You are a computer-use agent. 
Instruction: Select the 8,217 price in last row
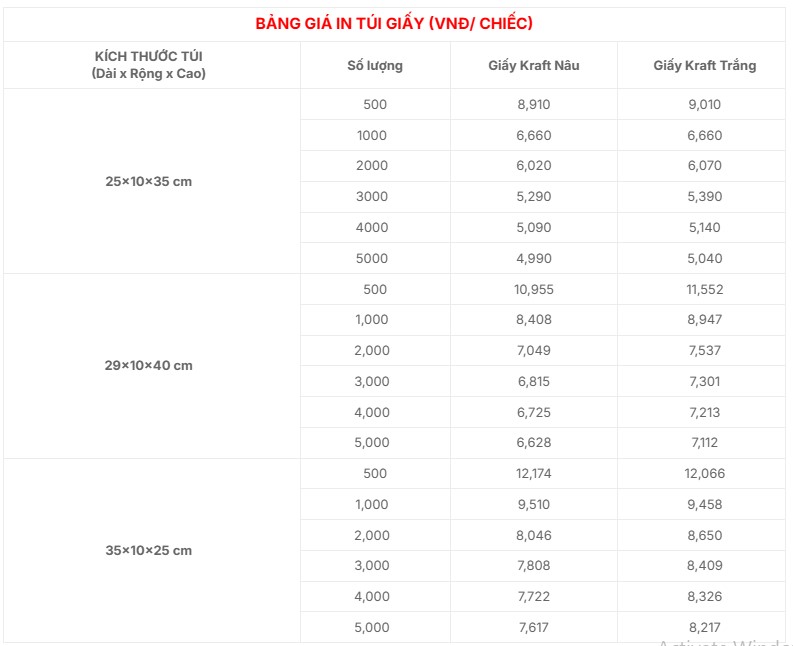coord(704,628)
